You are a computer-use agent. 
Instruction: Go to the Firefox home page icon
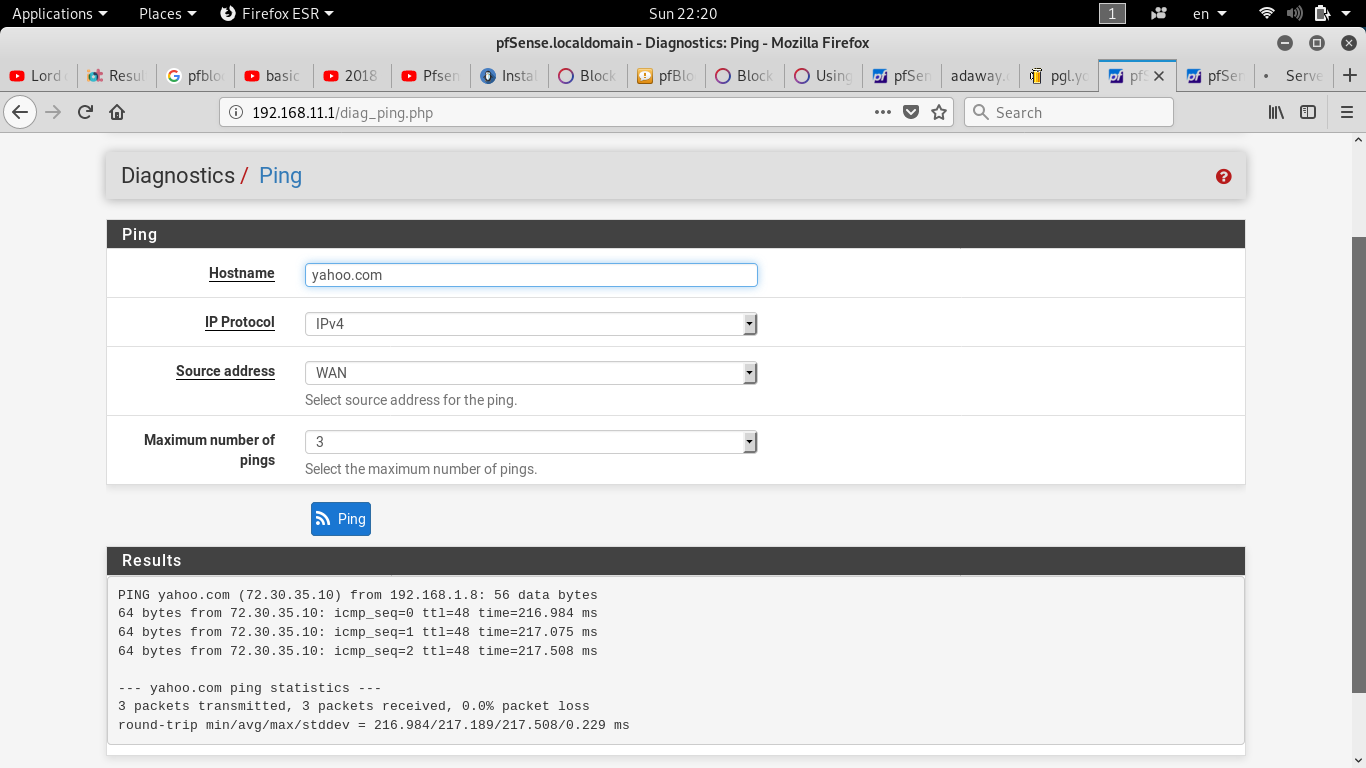pyautogui.click(x=117, y=112)
